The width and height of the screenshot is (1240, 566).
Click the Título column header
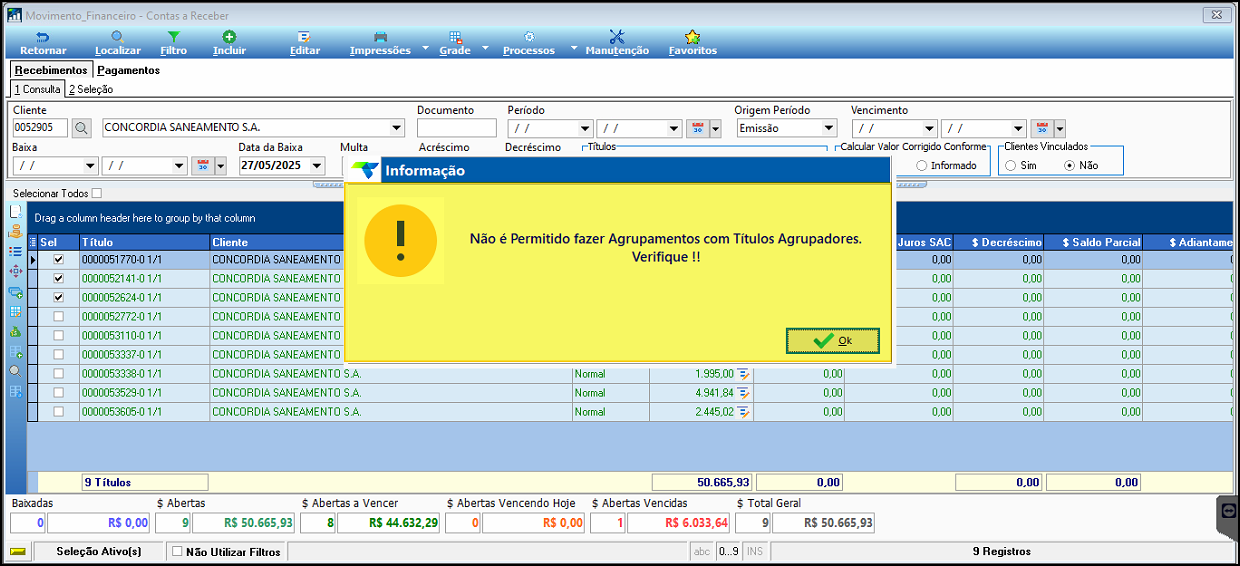click(x=145, y=242)
